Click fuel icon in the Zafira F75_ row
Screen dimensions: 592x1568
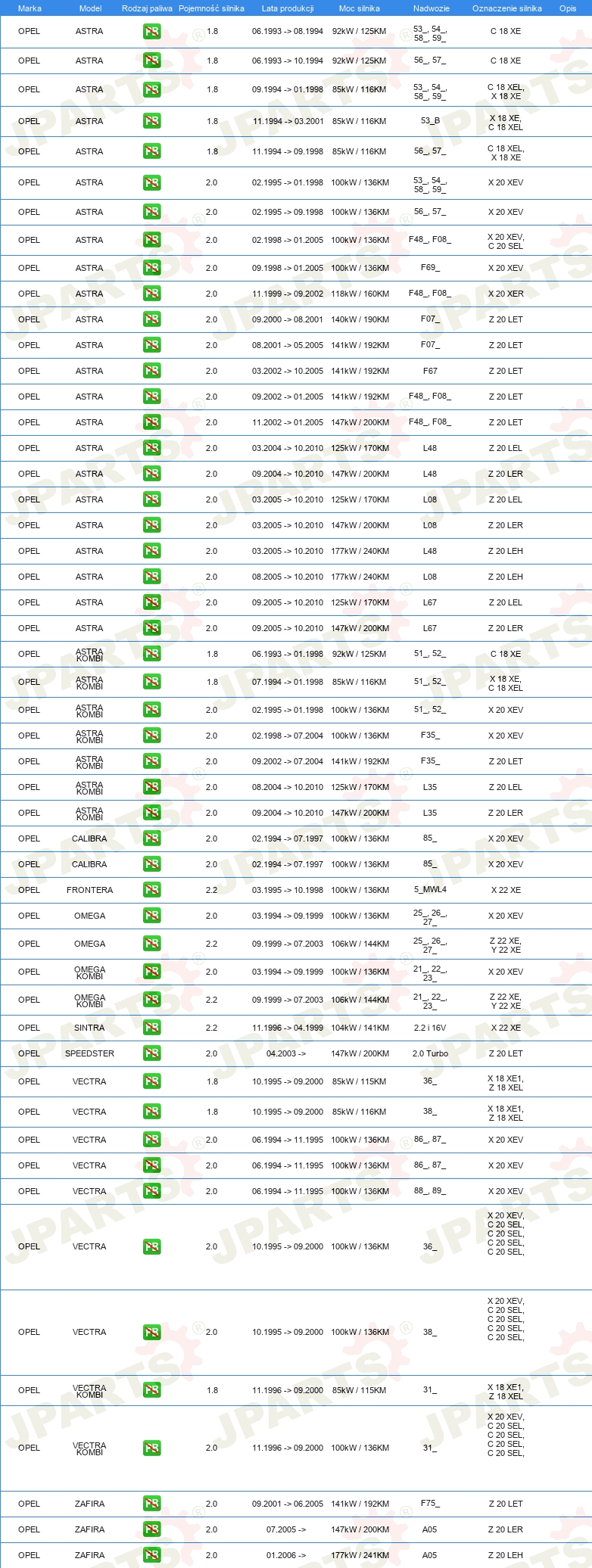(x=151, y=1504)
